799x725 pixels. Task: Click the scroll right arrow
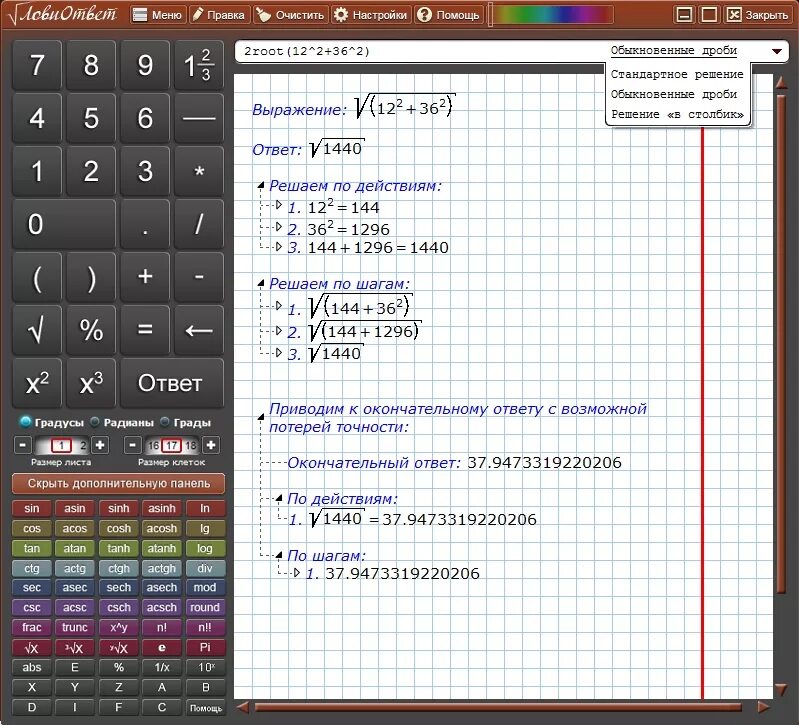(x=763, y=707)
